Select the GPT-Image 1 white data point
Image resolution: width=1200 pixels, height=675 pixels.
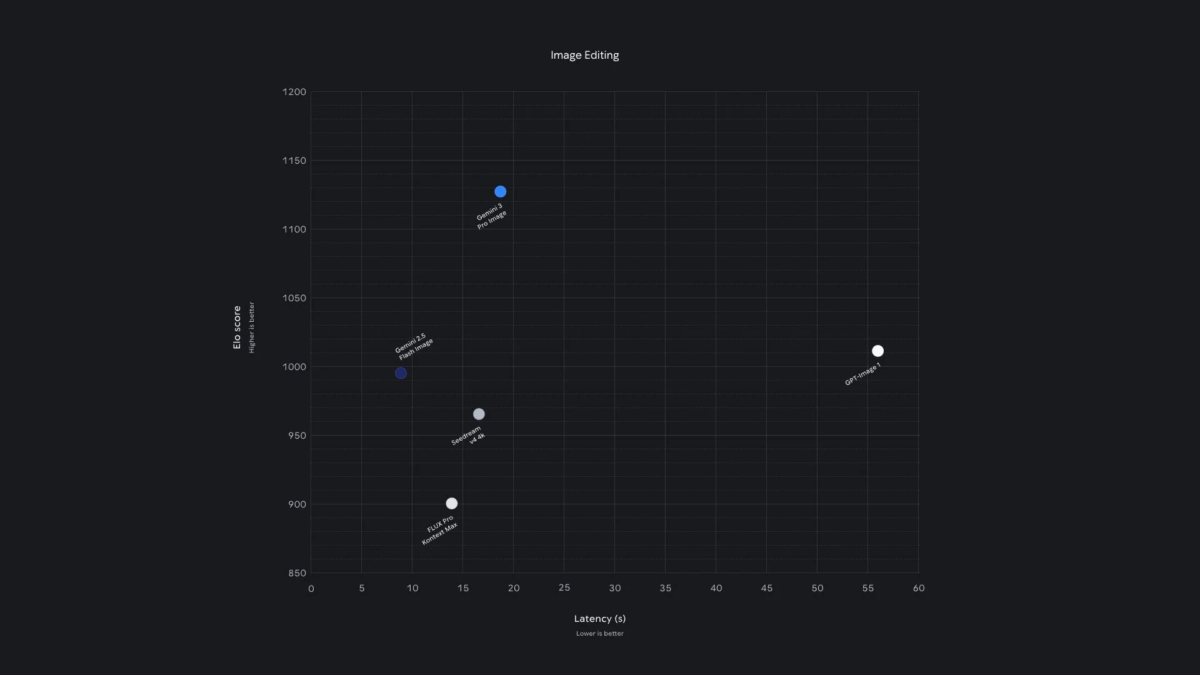tap(877, 351)
